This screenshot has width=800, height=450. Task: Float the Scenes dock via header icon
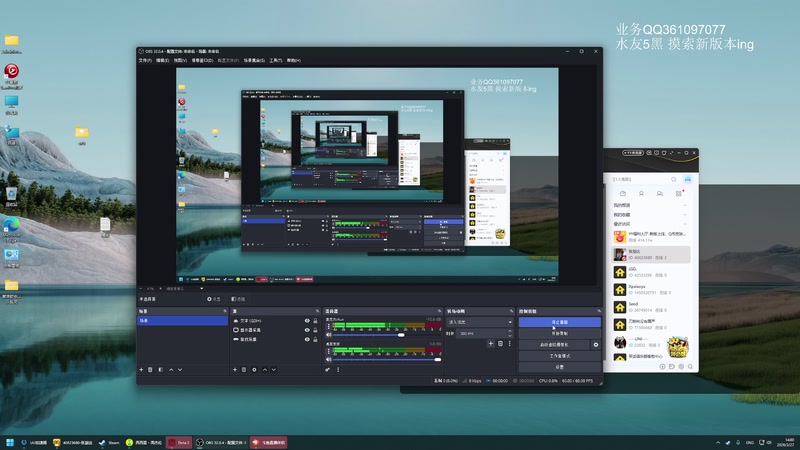pos(224,311)
